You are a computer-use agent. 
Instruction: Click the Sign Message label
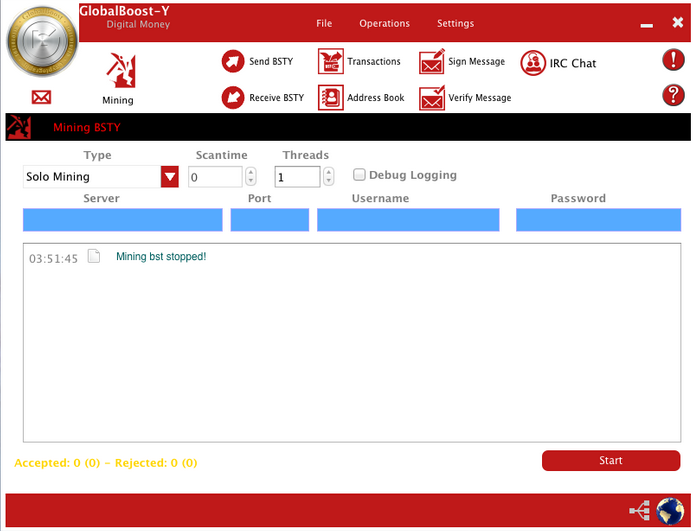pos(476,62)
